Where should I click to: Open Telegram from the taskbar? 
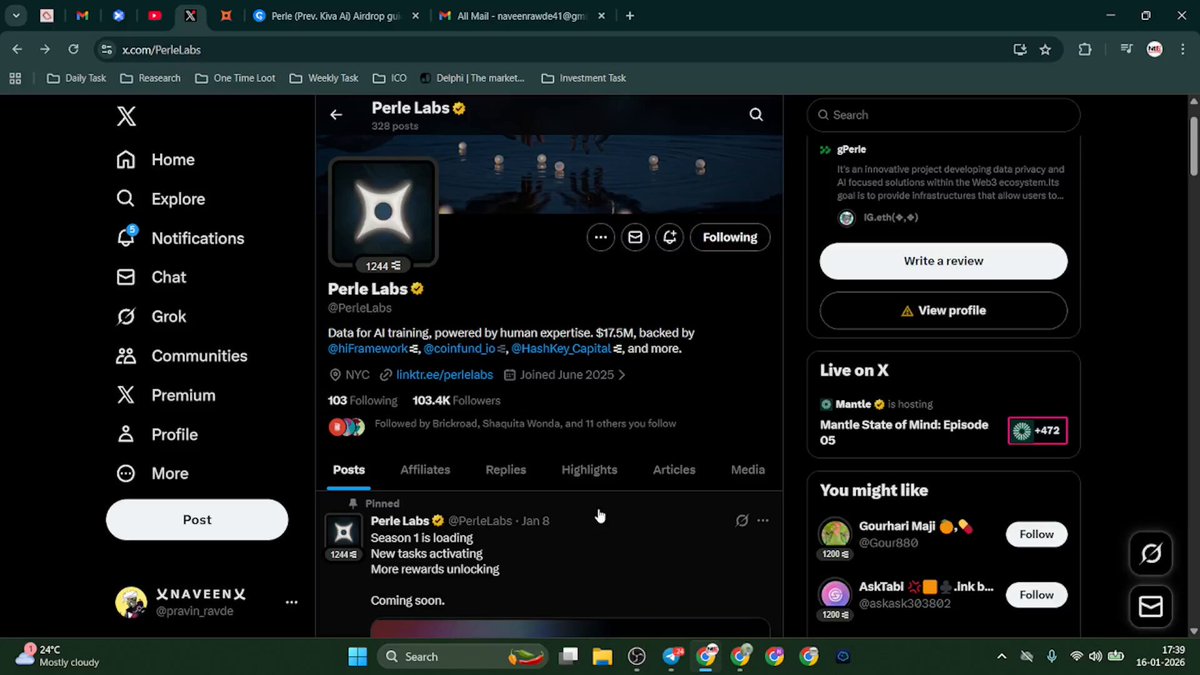click(672, 656)
